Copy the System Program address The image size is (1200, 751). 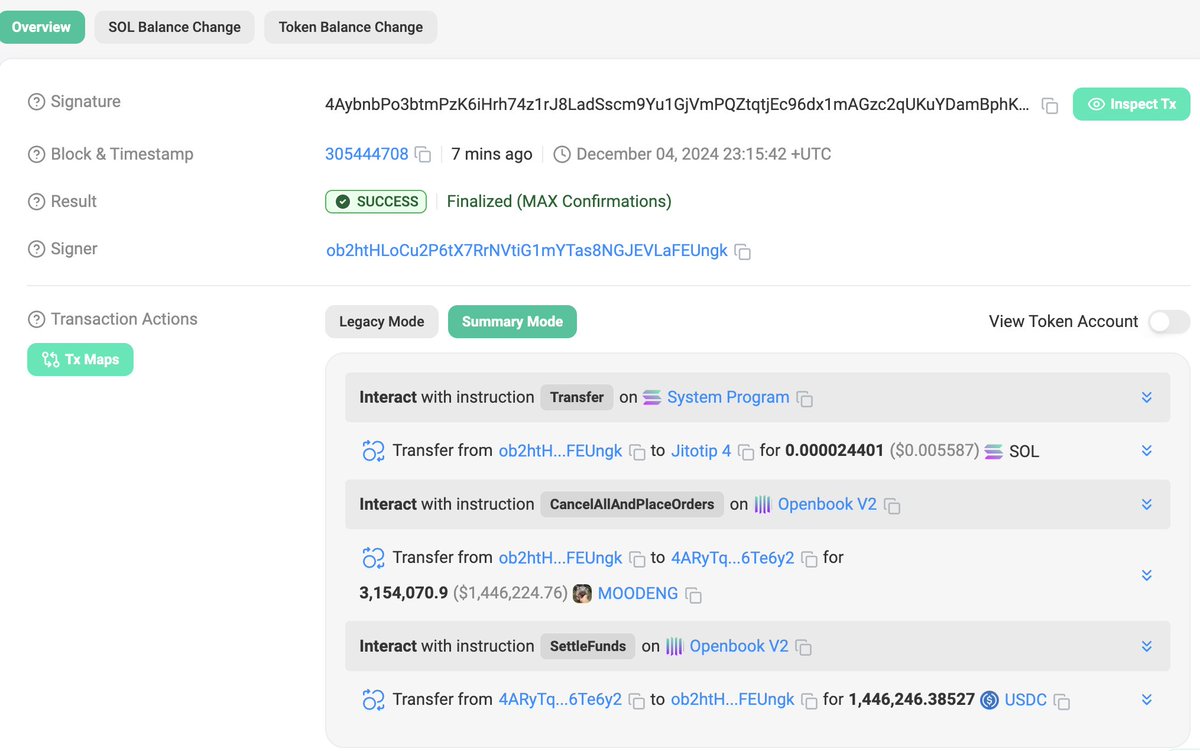805,399
